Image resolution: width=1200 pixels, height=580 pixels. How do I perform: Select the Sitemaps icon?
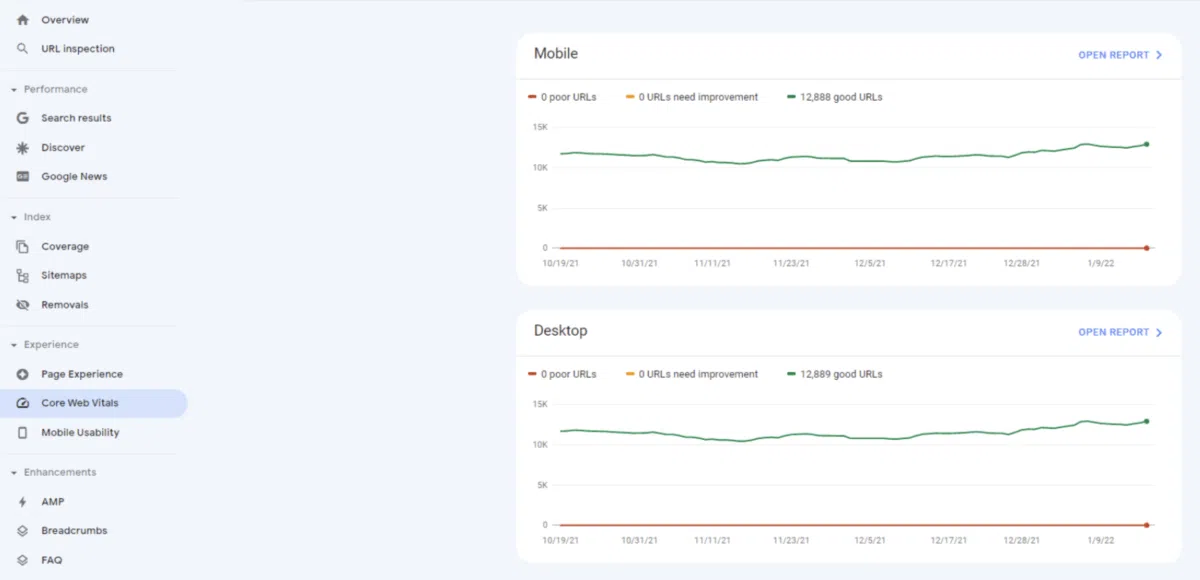click(21, 275)
